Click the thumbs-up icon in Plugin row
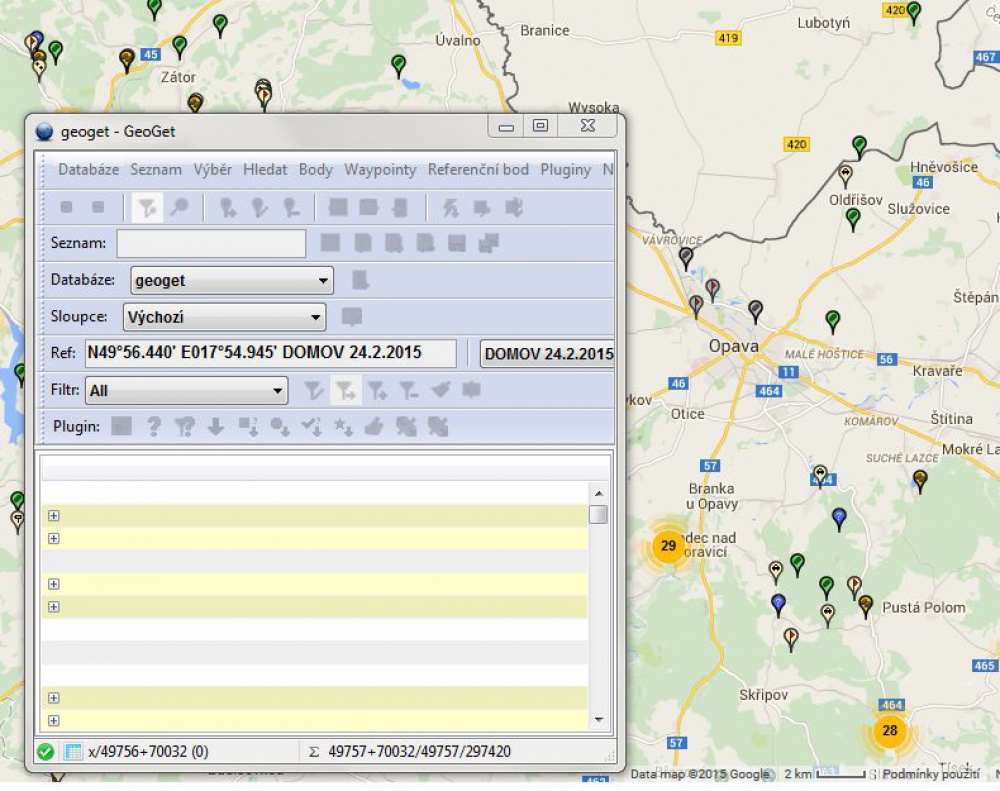This screenshot has height=791, width=1000. point(374,426)
